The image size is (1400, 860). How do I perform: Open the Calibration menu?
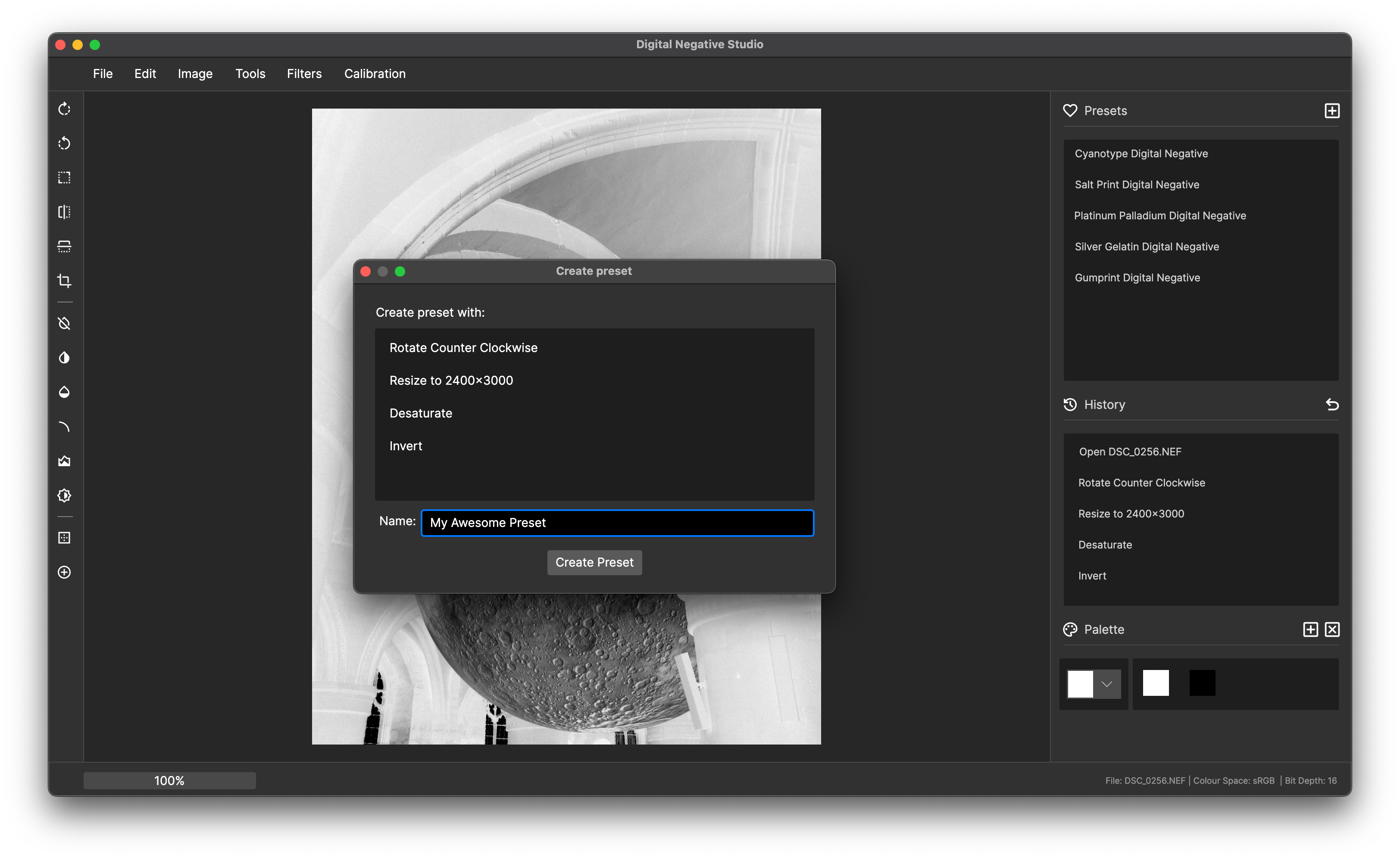374,73
